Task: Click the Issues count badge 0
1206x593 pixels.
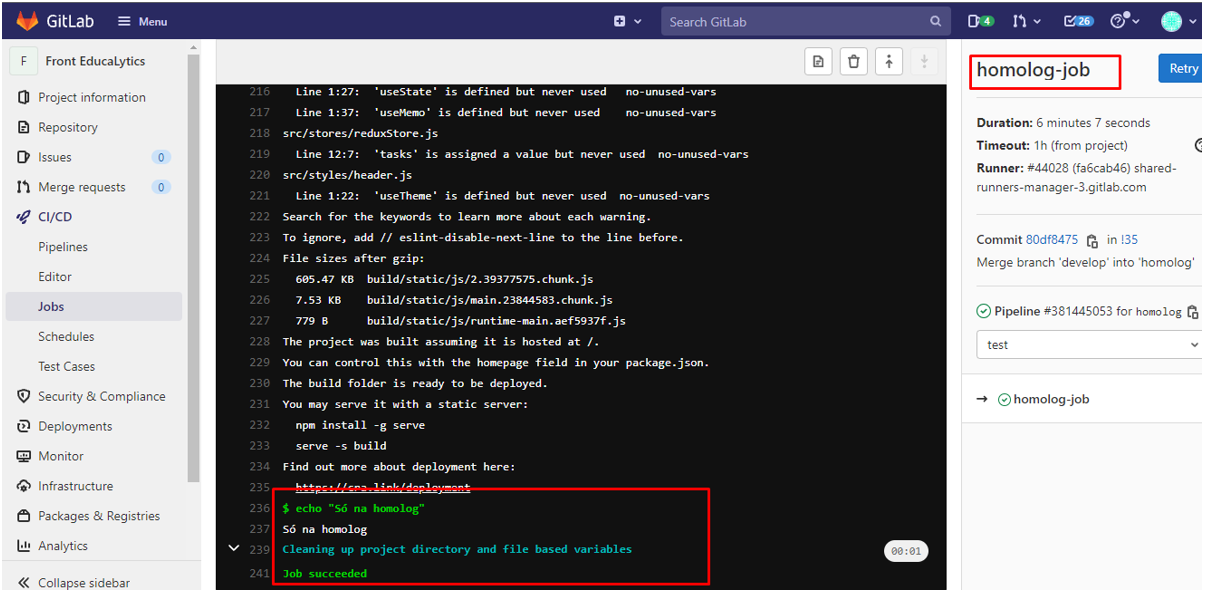Action: (161, 157)
